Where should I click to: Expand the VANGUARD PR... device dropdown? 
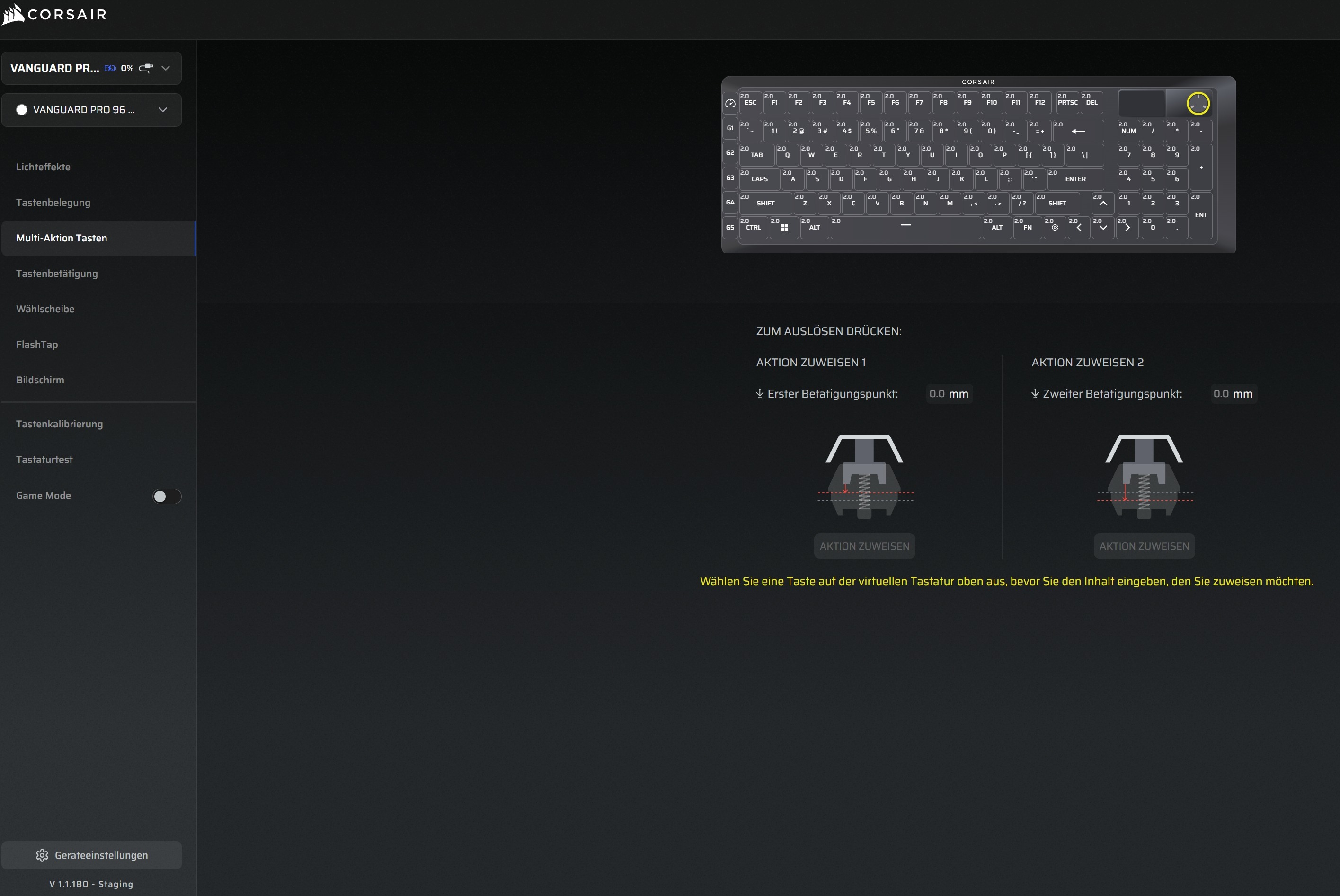click(166, 68)
